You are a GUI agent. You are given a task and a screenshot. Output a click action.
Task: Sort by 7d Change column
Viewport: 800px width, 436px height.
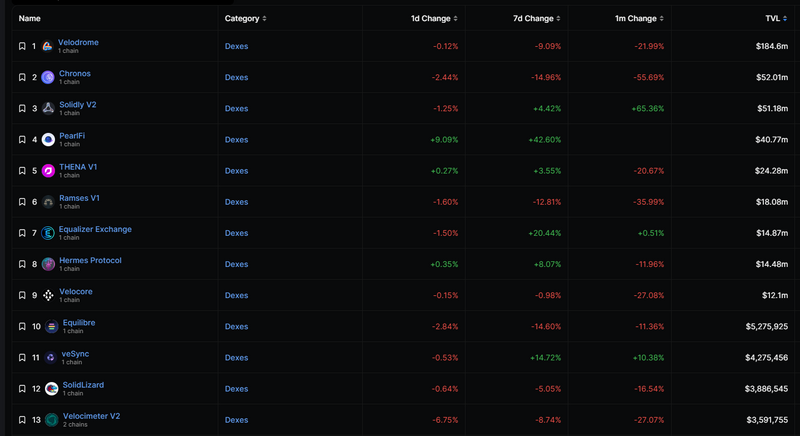(x=537, y=18)
